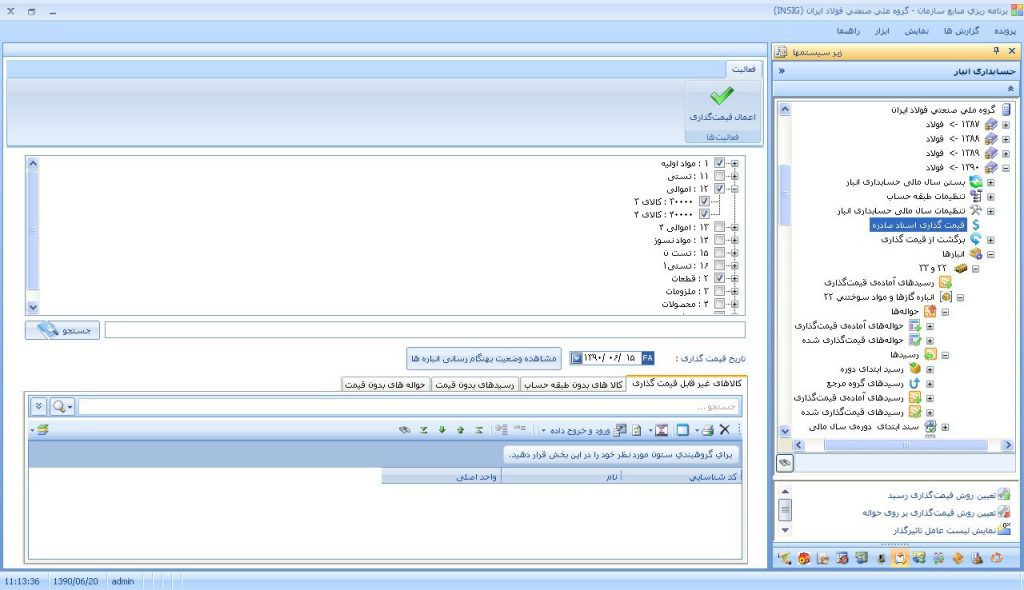The height and width of the screenshot is (590, 1024).
Task: Open the pricing date dropdown calendar
Action: click(577, 358)
